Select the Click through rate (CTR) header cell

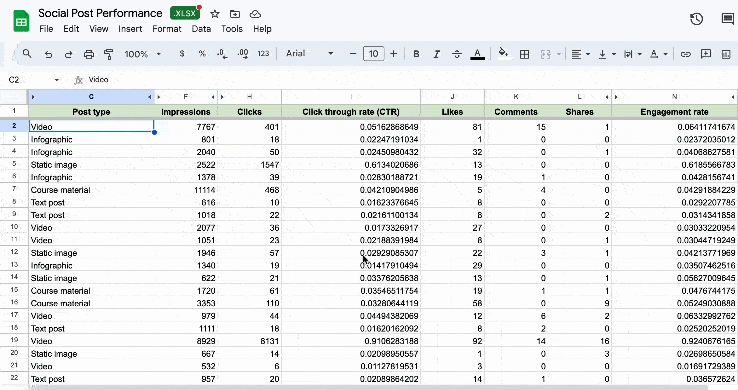pyautogui.click(x=351, y=112)
